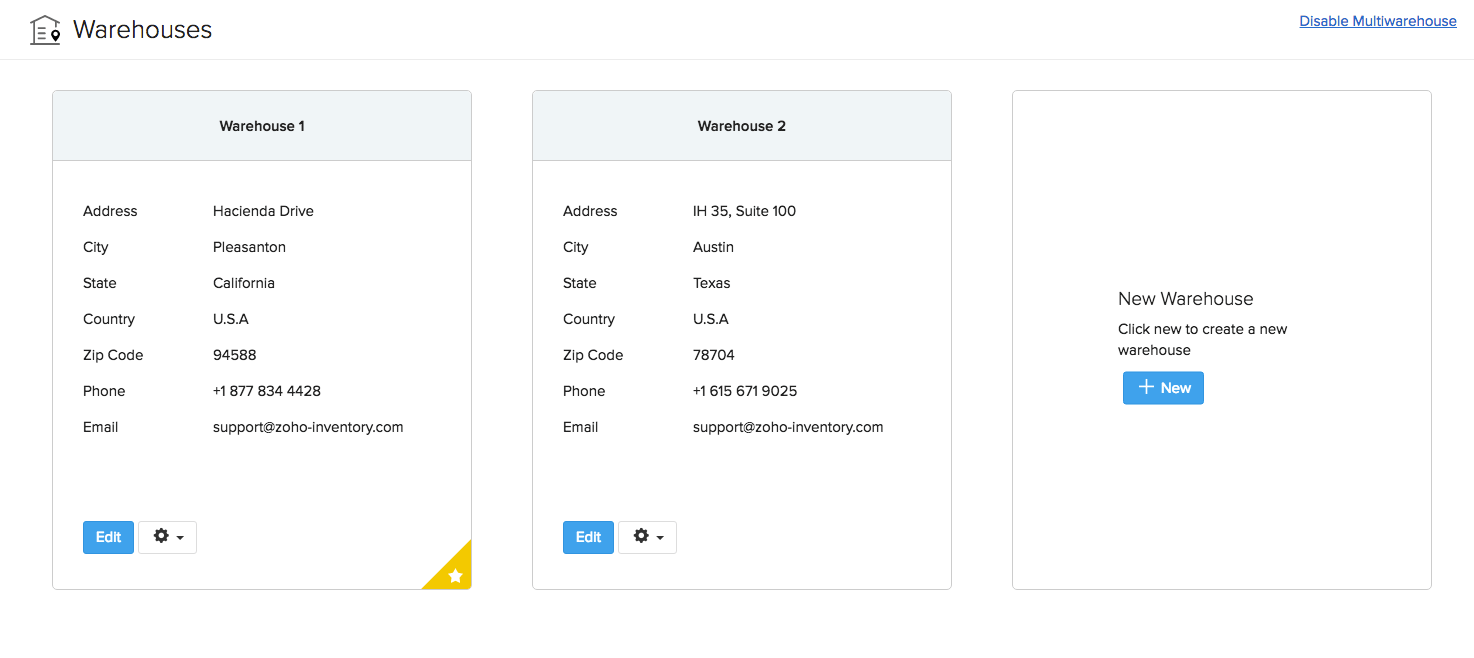1474x658 pixels.
Task: Select the zip code 94588
Action: [x=235, y=355]
